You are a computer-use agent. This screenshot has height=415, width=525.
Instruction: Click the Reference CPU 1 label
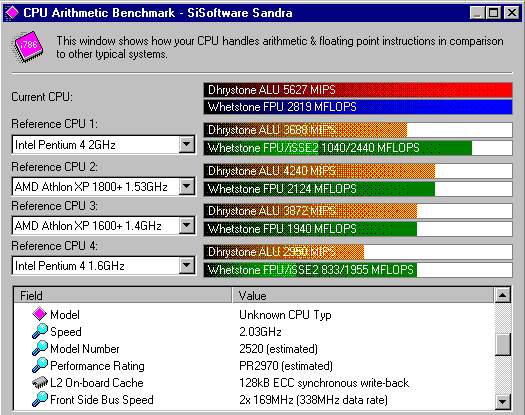point(54,124)
